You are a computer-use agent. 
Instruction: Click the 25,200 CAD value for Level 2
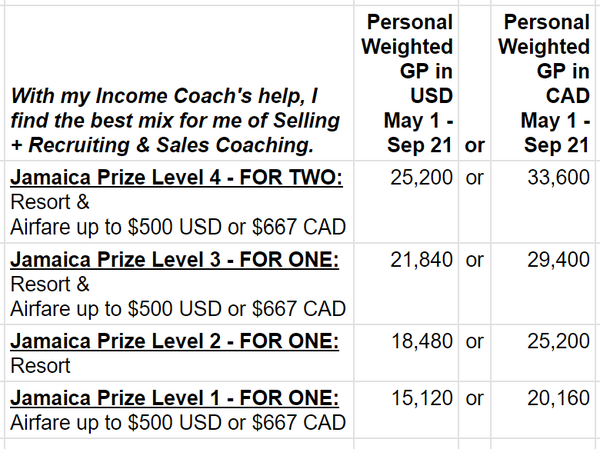[545, 353]
